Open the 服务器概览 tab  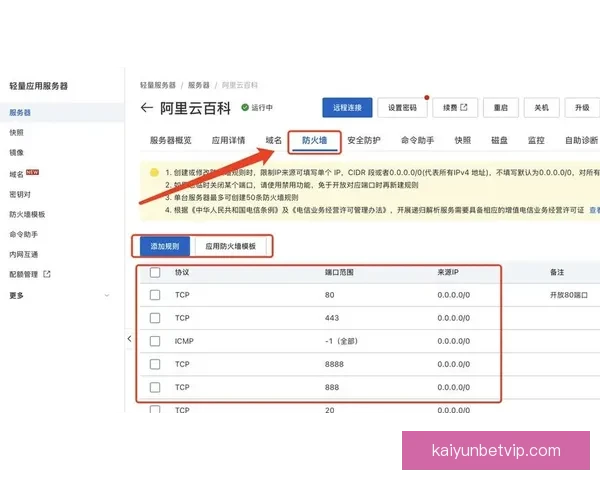[171, 140]
